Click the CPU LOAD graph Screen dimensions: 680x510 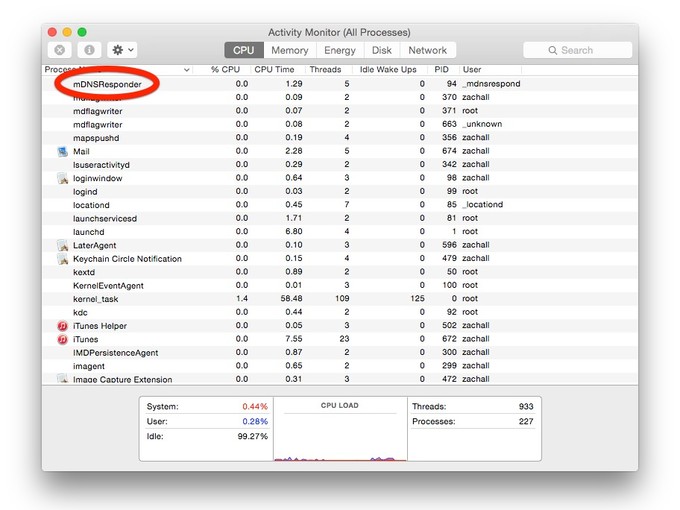340,429
